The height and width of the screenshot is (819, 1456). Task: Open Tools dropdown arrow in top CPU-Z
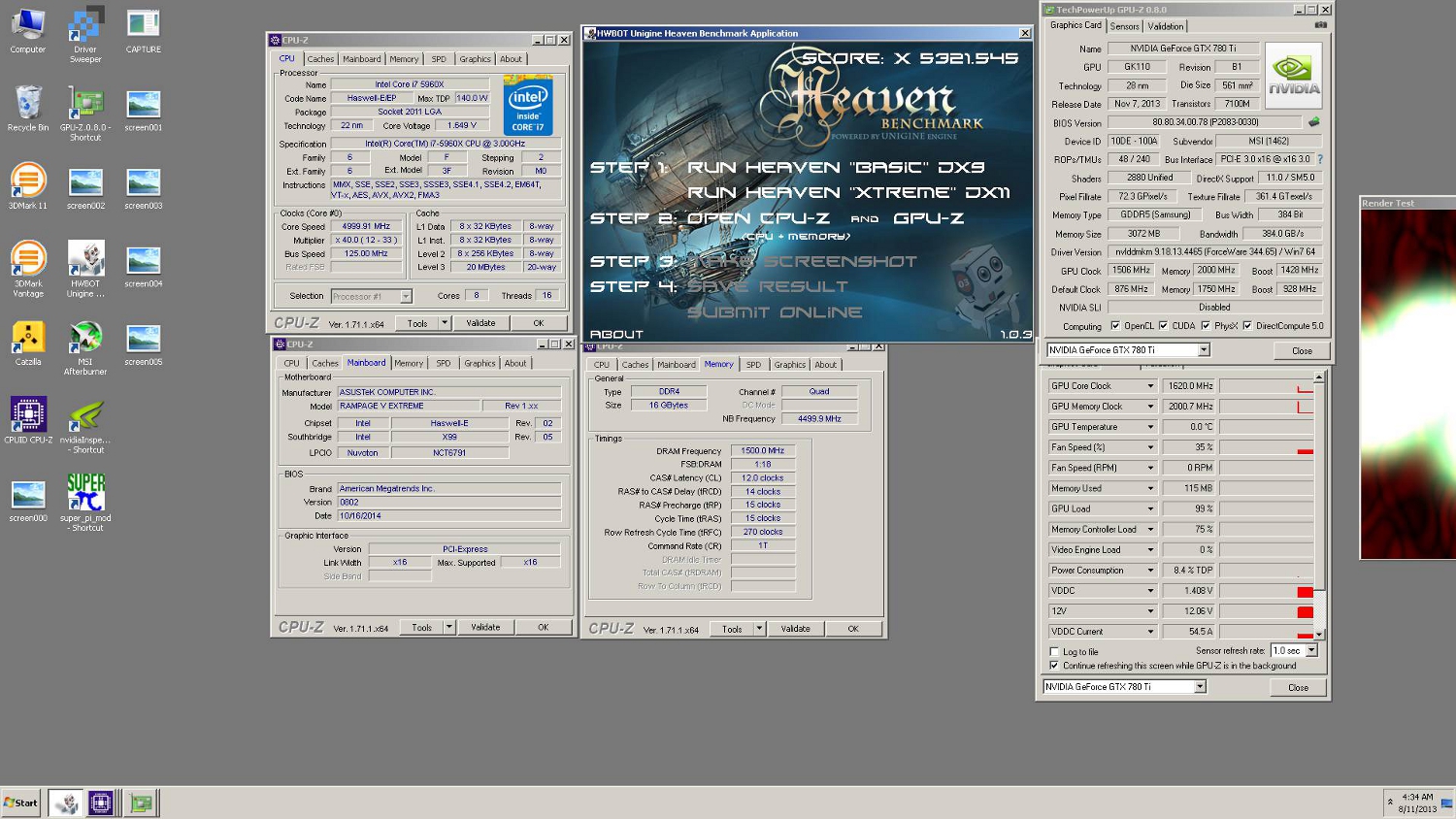pyautogui.click(x=445, y=323)
